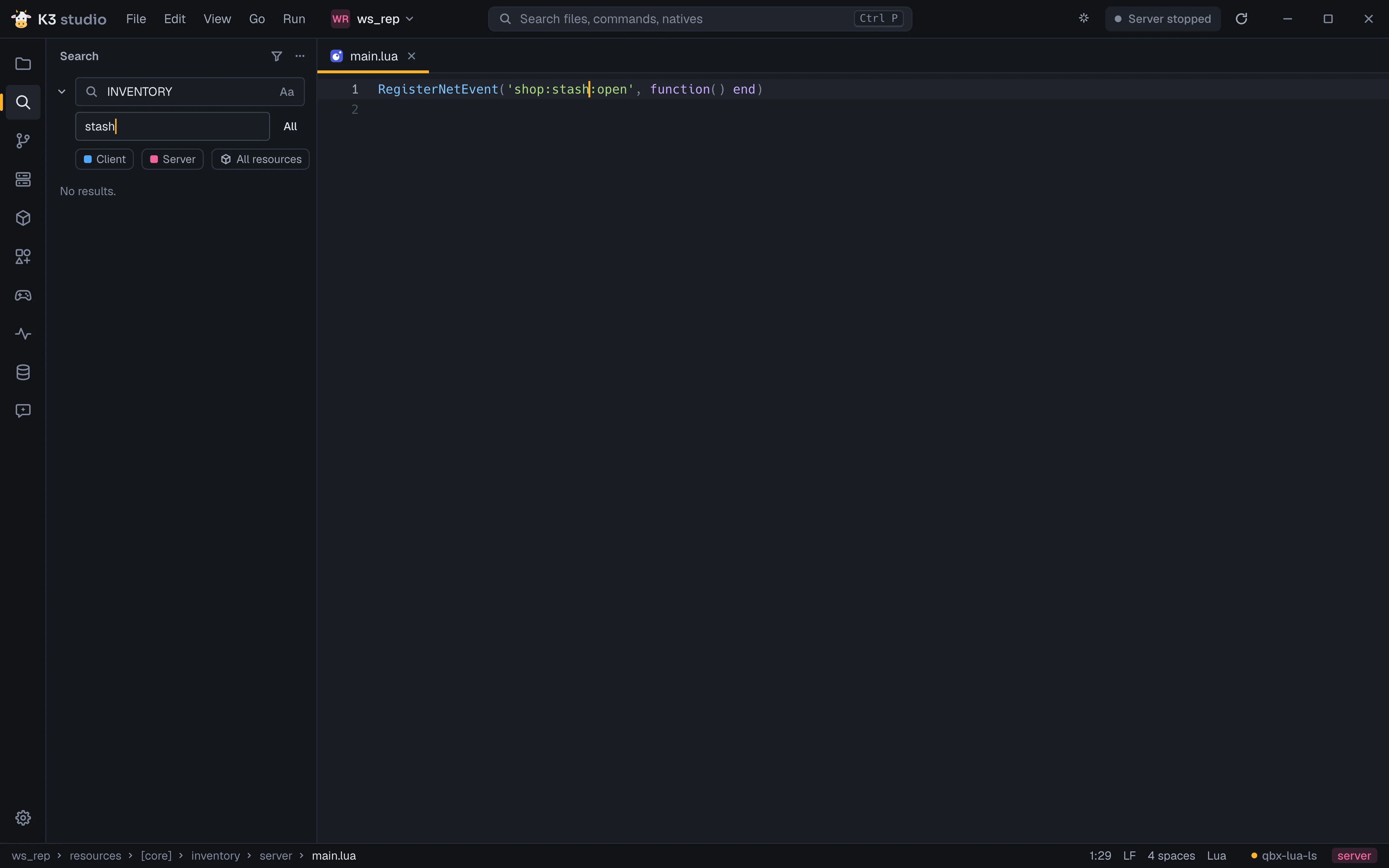Open the extensions shapes sidebar icon
Viewport: 1389px width, 868px height.
click(x=23, y=256)
